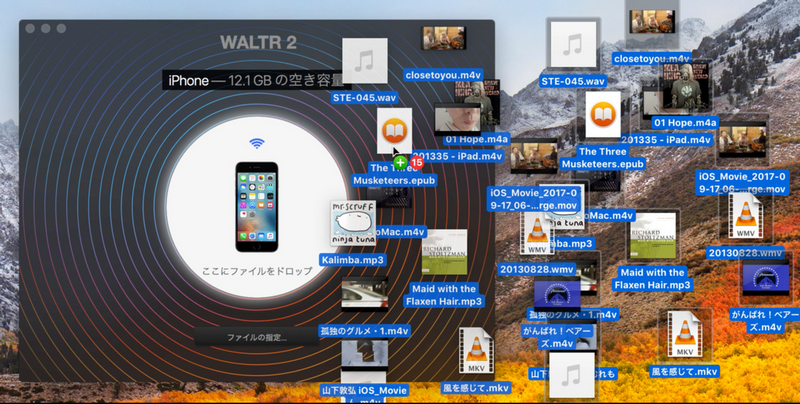Click the desktop closetoyou.m4v file label
Image resolution: width=800 pixels, height=404 pixels.
pos(652,59)
